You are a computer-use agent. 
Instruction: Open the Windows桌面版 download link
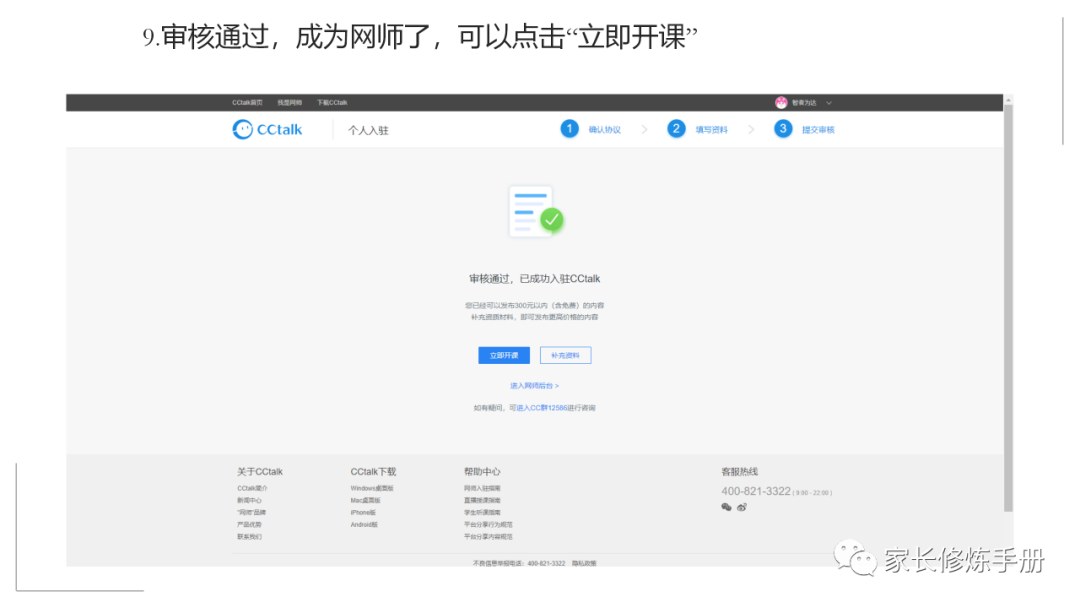(372, 488)
